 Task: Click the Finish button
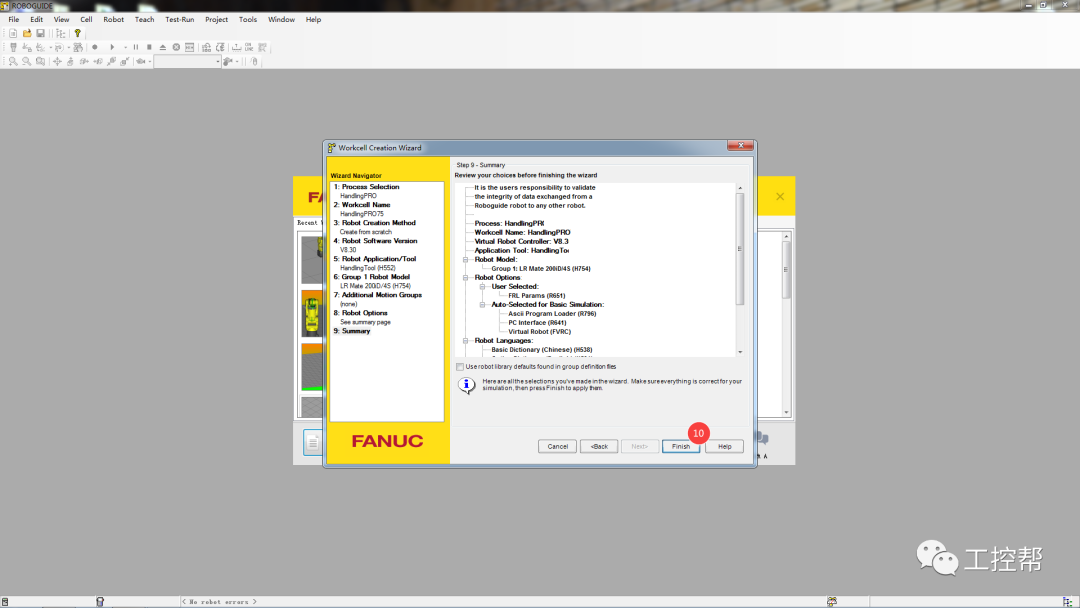(681, 446)
